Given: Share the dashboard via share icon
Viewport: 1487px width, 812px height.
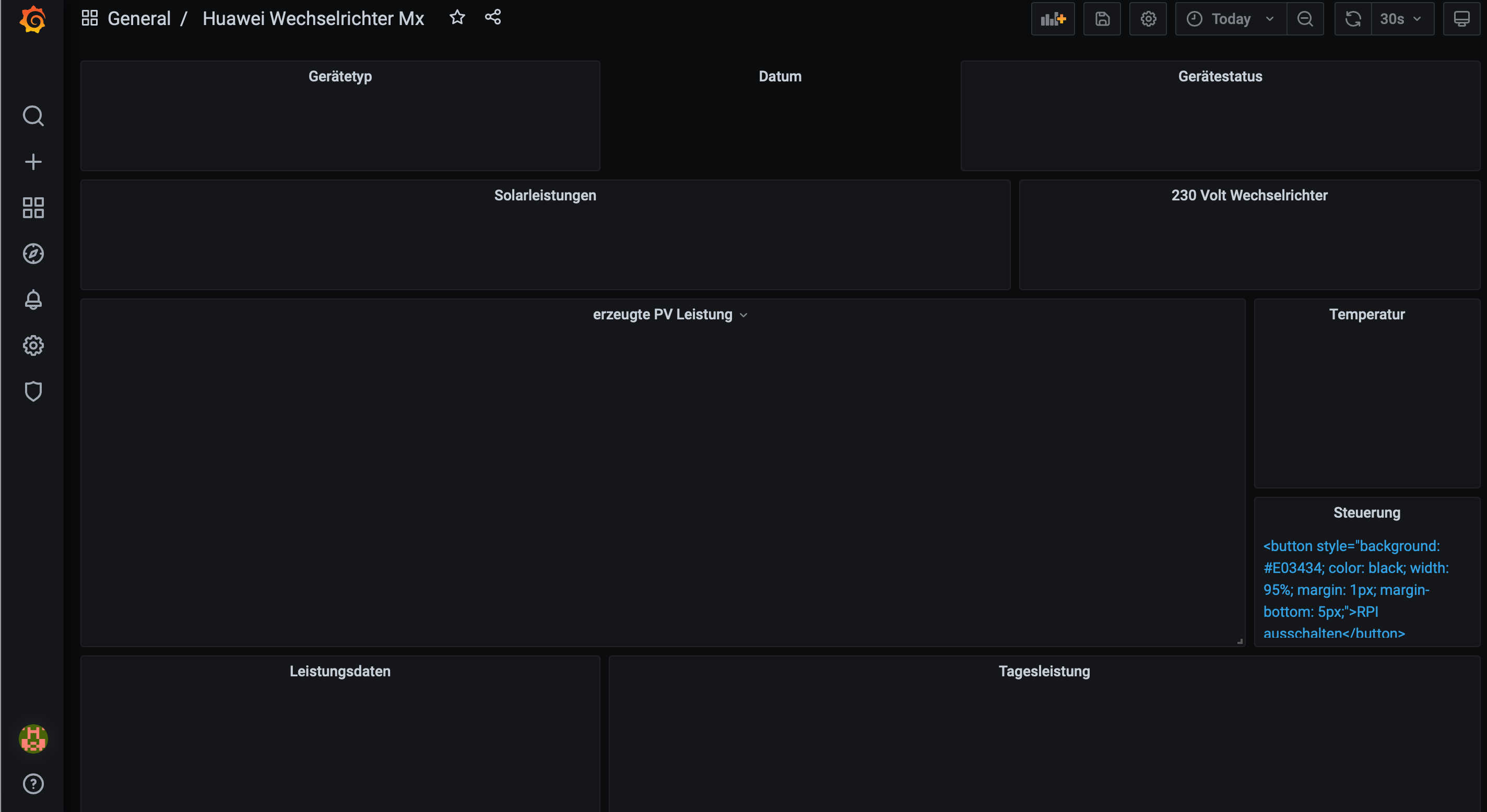Looking at the screenshot, I should coord(492,17).
